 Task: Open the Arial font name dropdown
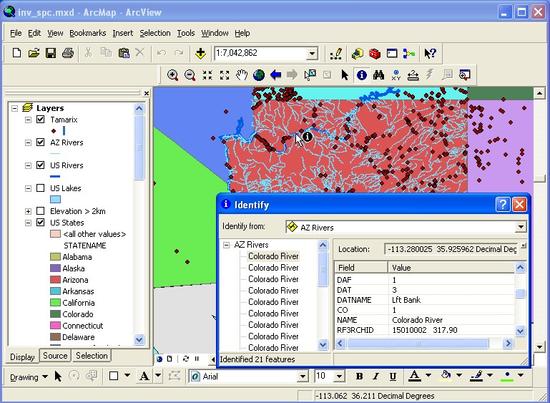tap(303, 377)
